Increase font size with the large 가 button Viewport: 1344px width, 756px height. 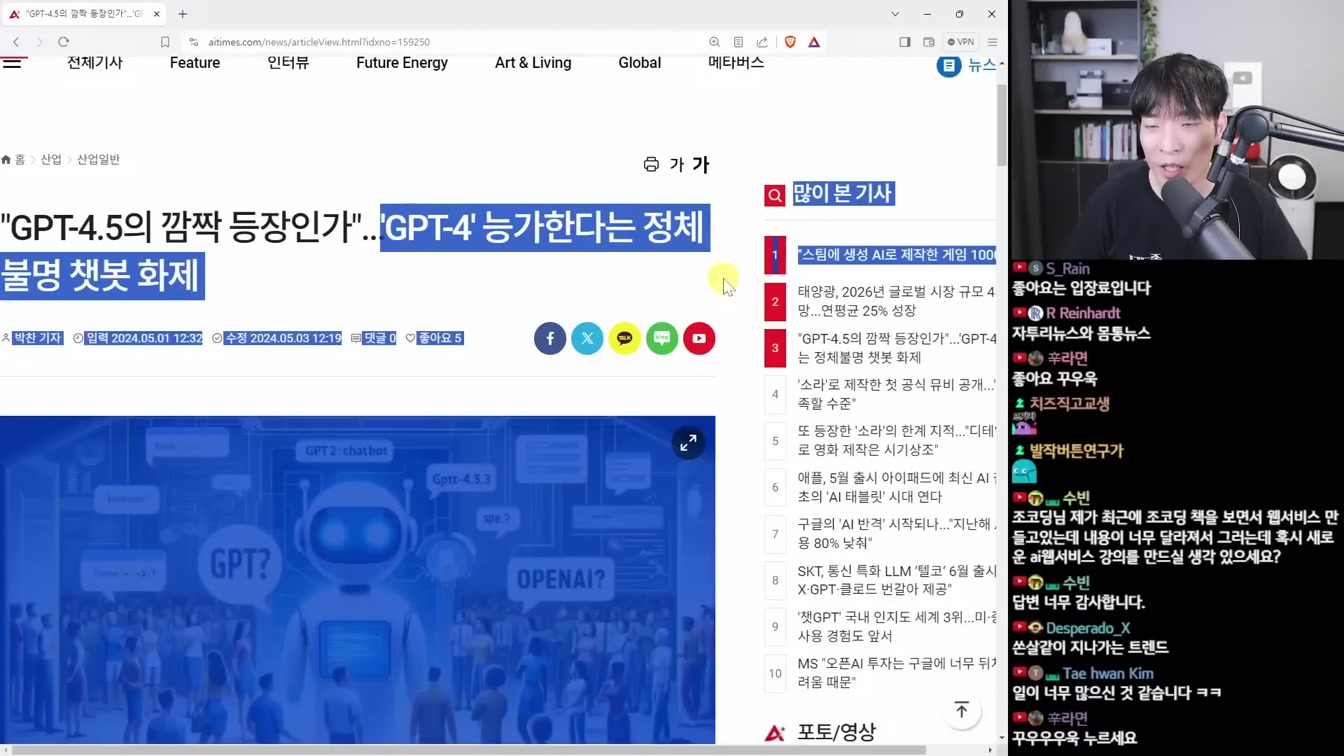click(x=701, y=165)
